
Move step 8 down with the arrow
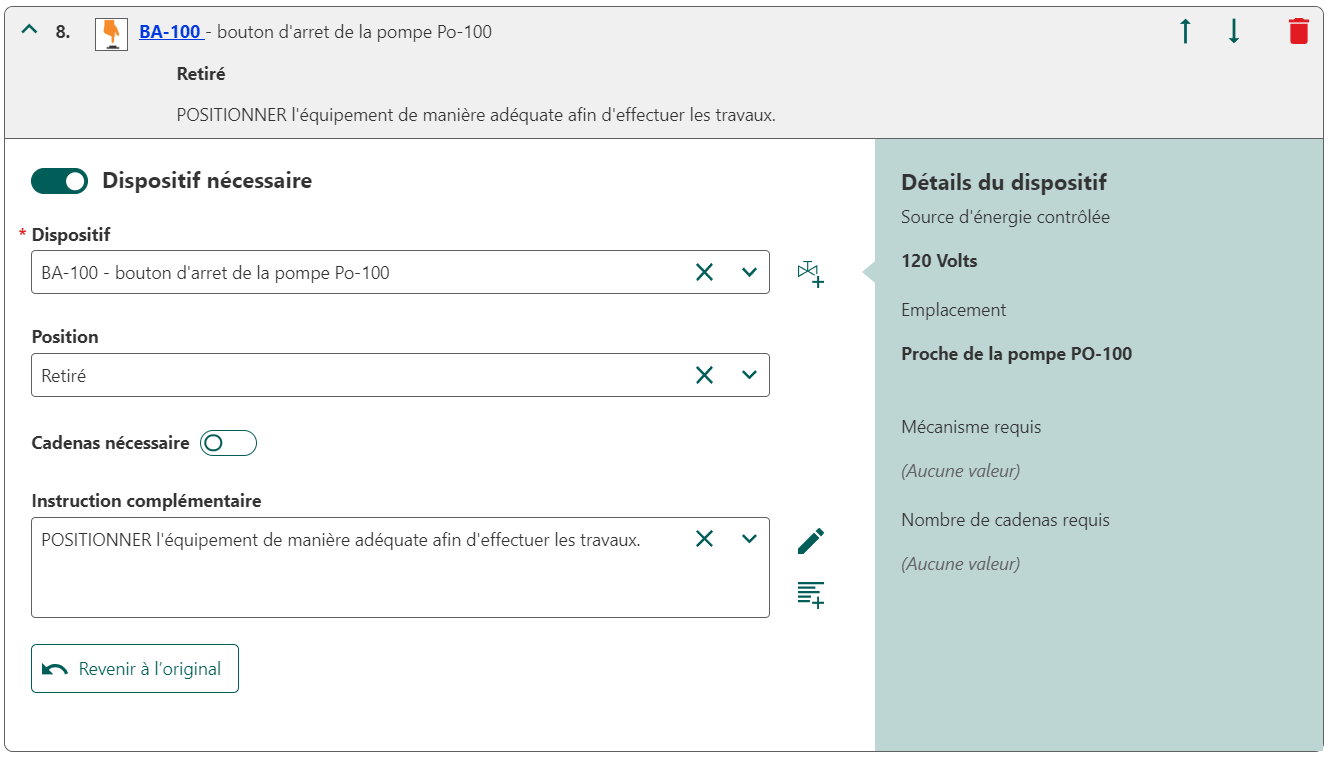coord(1233,32)
